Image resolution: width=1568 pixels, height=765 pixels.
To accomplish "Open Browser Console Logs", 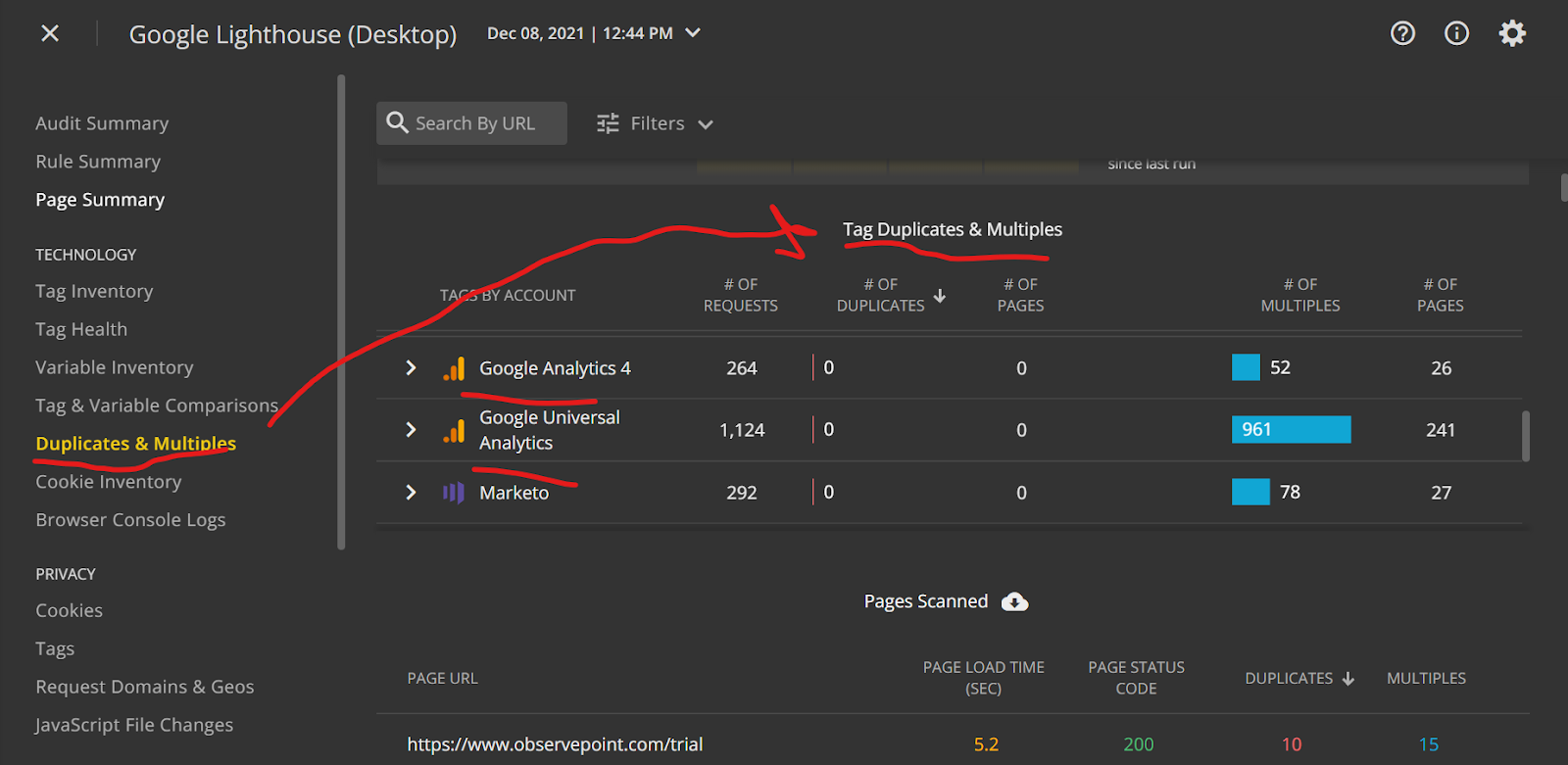I will pyautogui.click(x=130, y=520).
